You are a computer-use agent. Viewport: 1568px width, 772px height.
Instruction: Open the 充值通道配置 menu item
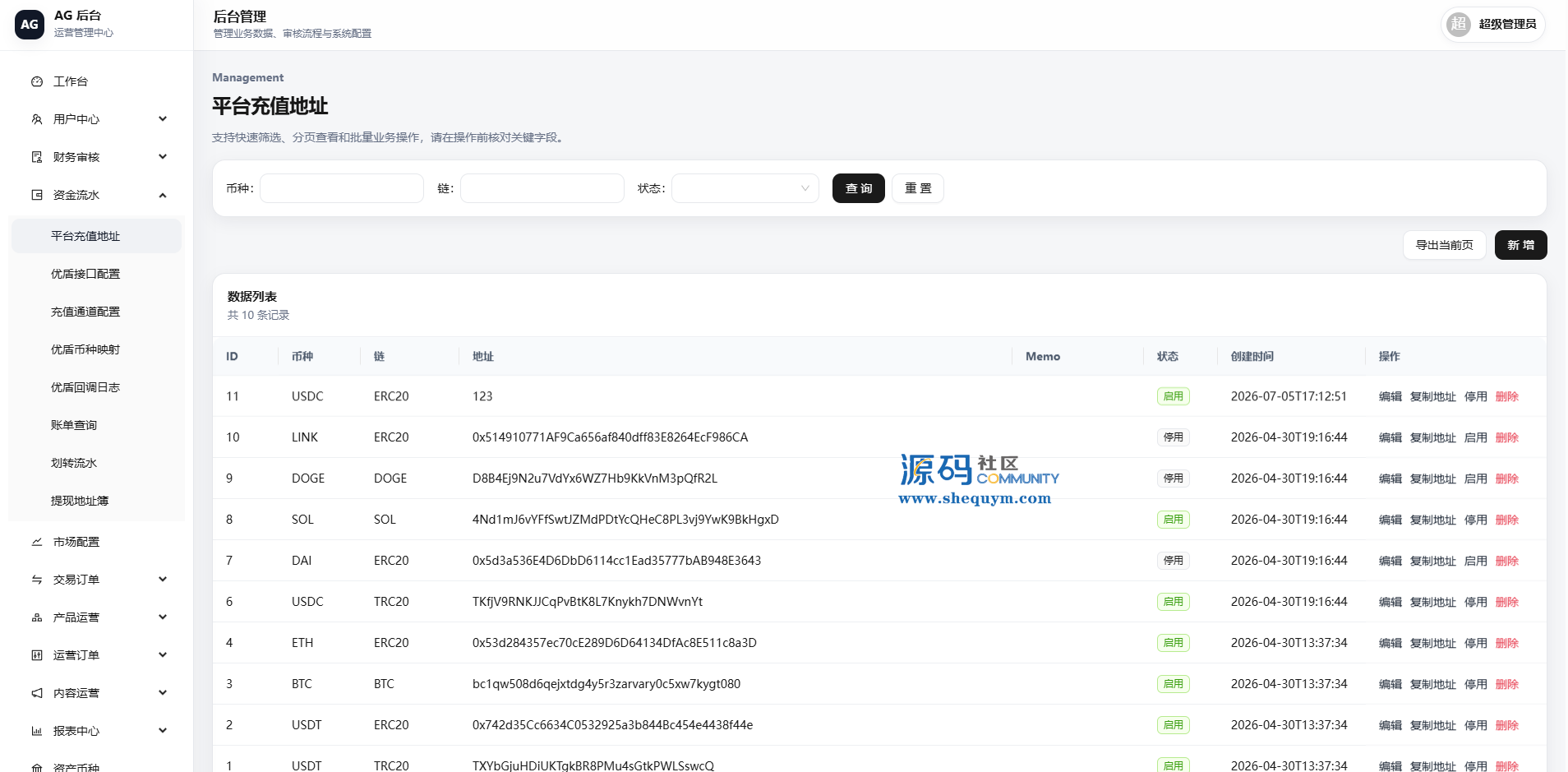pos(96,312)
